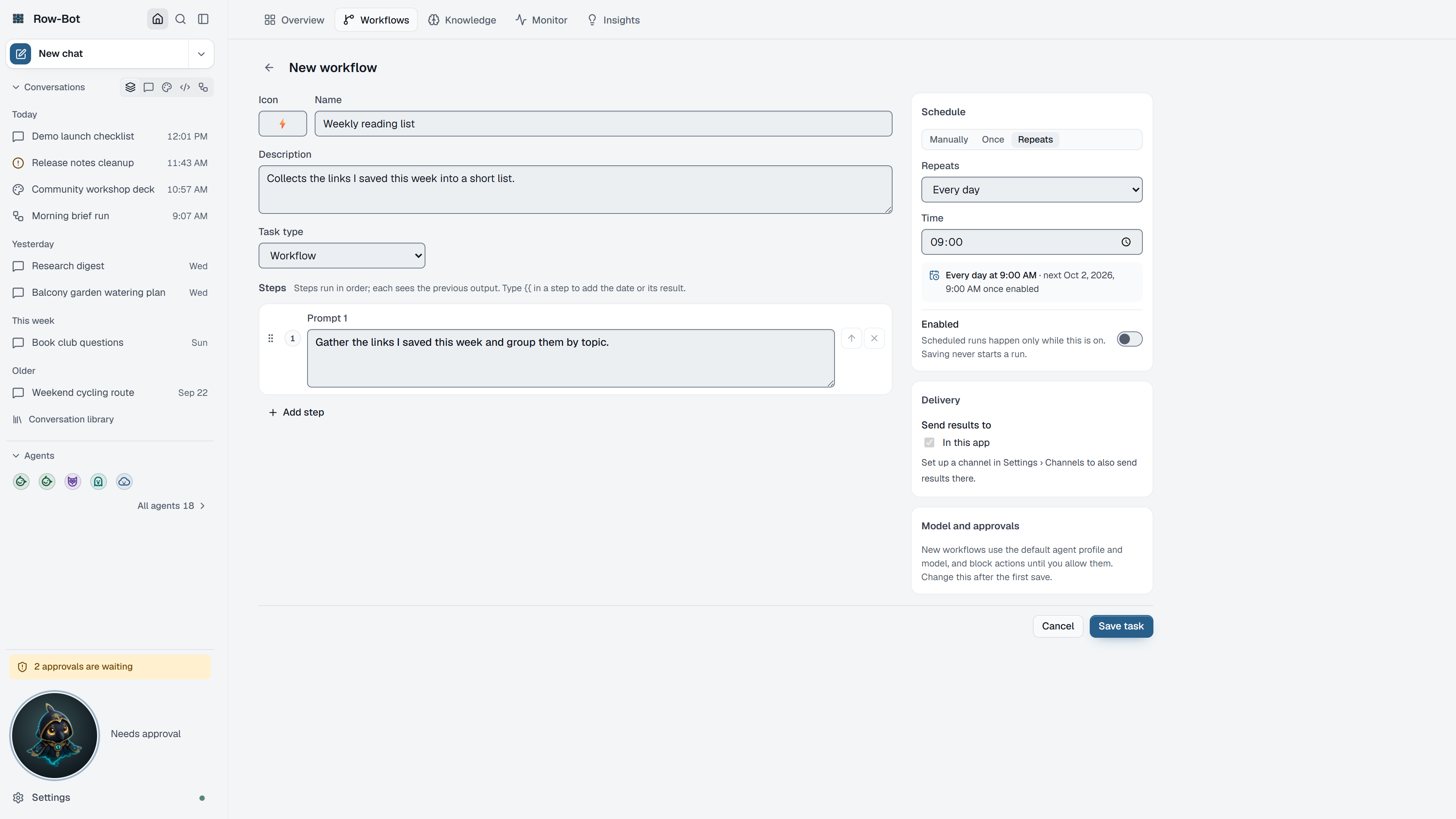The height and width of the screenshot is (819, 1456).
Task: Focus the workflow Name field
Action: pos(603,124)
